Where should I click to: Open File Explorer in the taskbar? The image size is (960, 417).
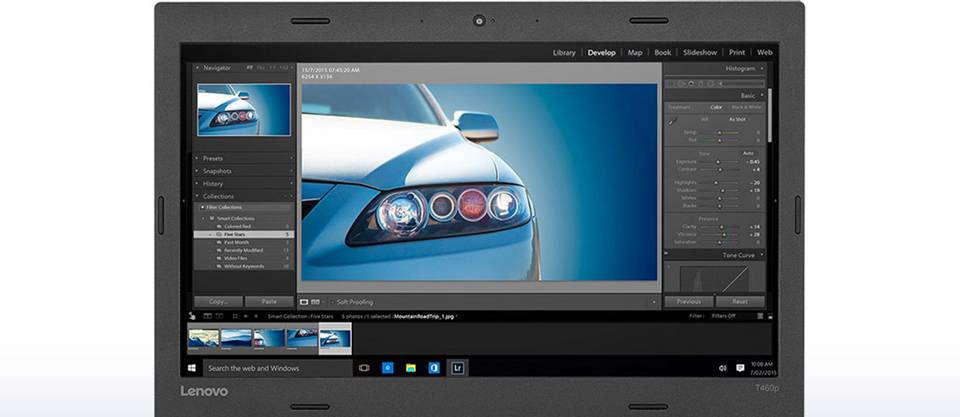click(x=410, y=368)
